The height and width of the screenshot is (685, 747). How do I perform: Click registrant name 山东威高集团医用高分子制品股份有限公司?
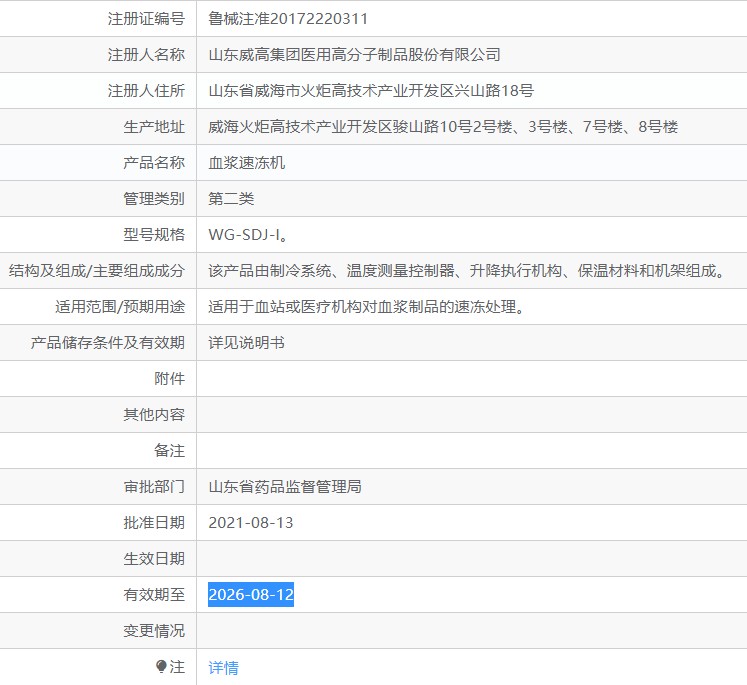tap(354, 54)
